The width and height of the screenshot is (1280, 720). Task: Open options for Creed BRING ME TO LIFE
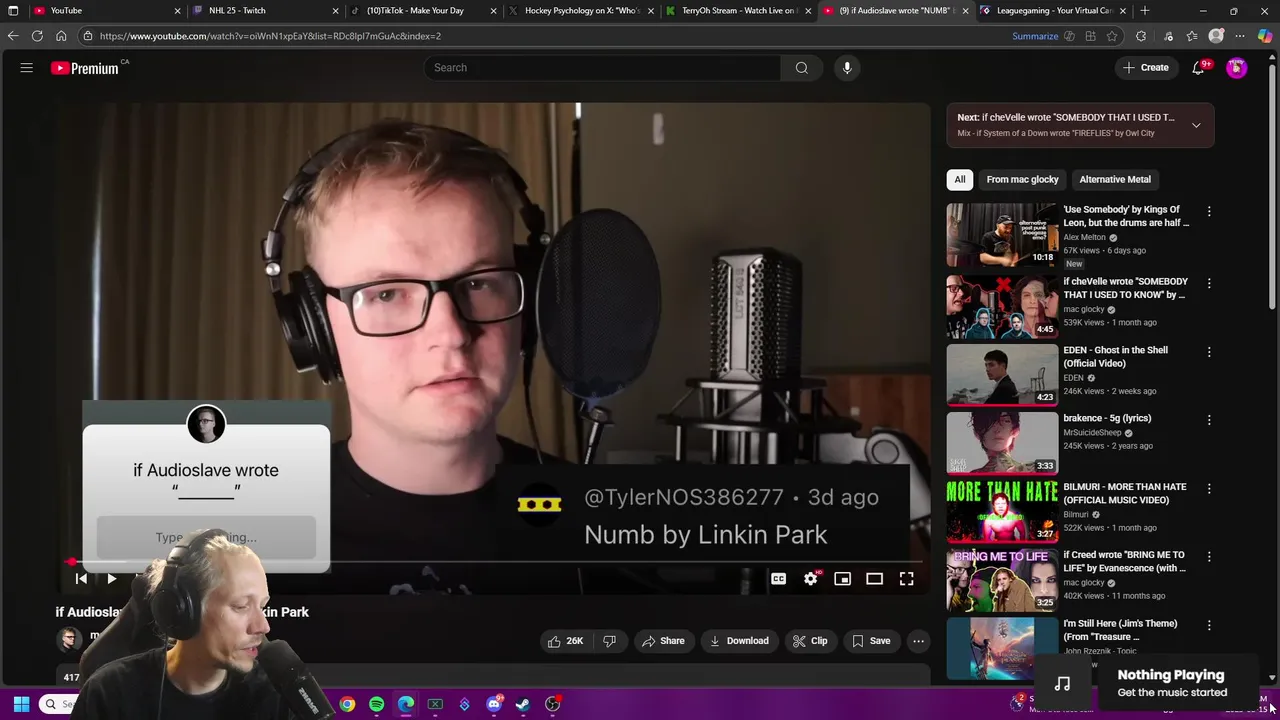click(x=1209, y=557)
